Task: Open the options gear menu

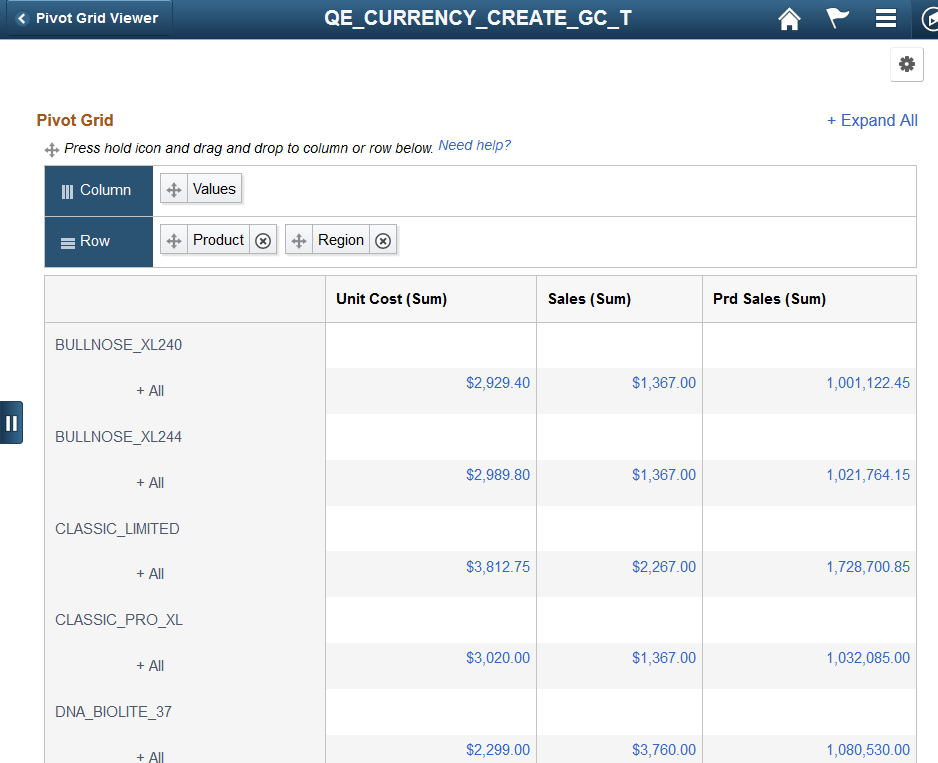Action: 907,64
